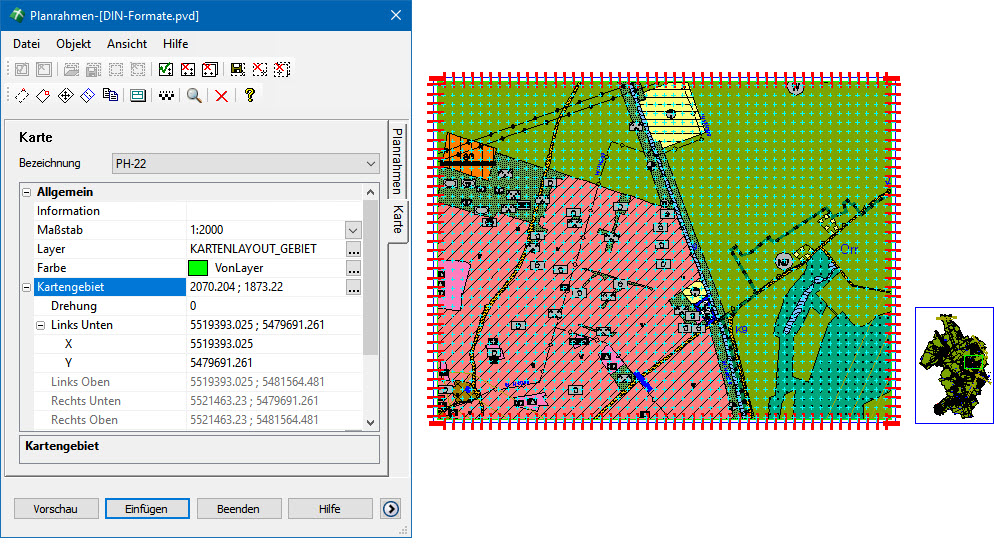Click the four-arrow move frame icon
Image resolution: width=994 pixels, height=544 pixels.
tap(66, 95)
